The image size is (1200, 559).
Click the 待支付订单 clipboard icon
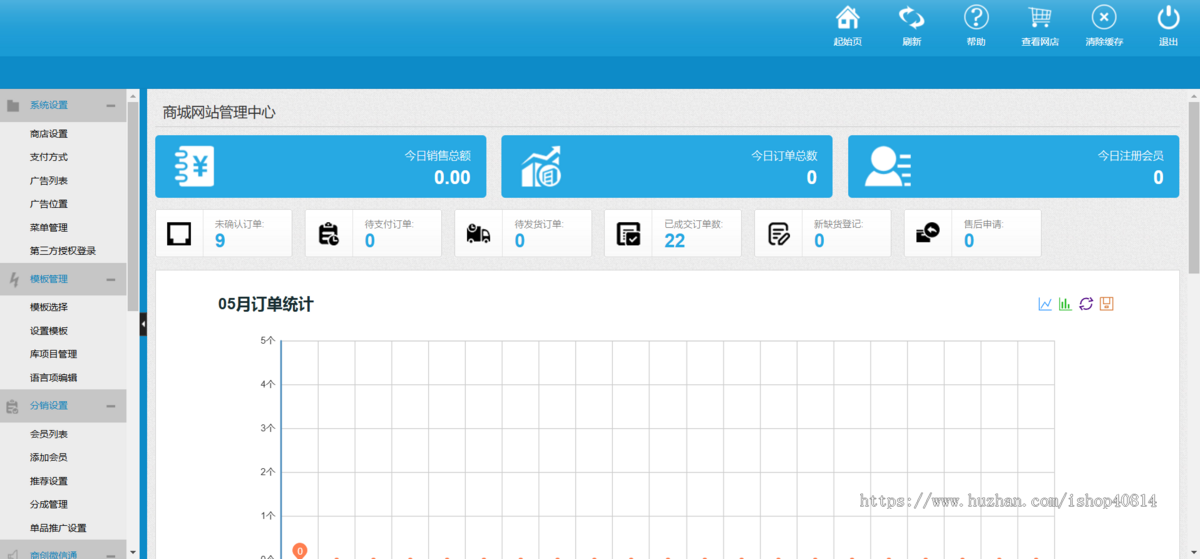pyautogui.click(x=329, y=234)
